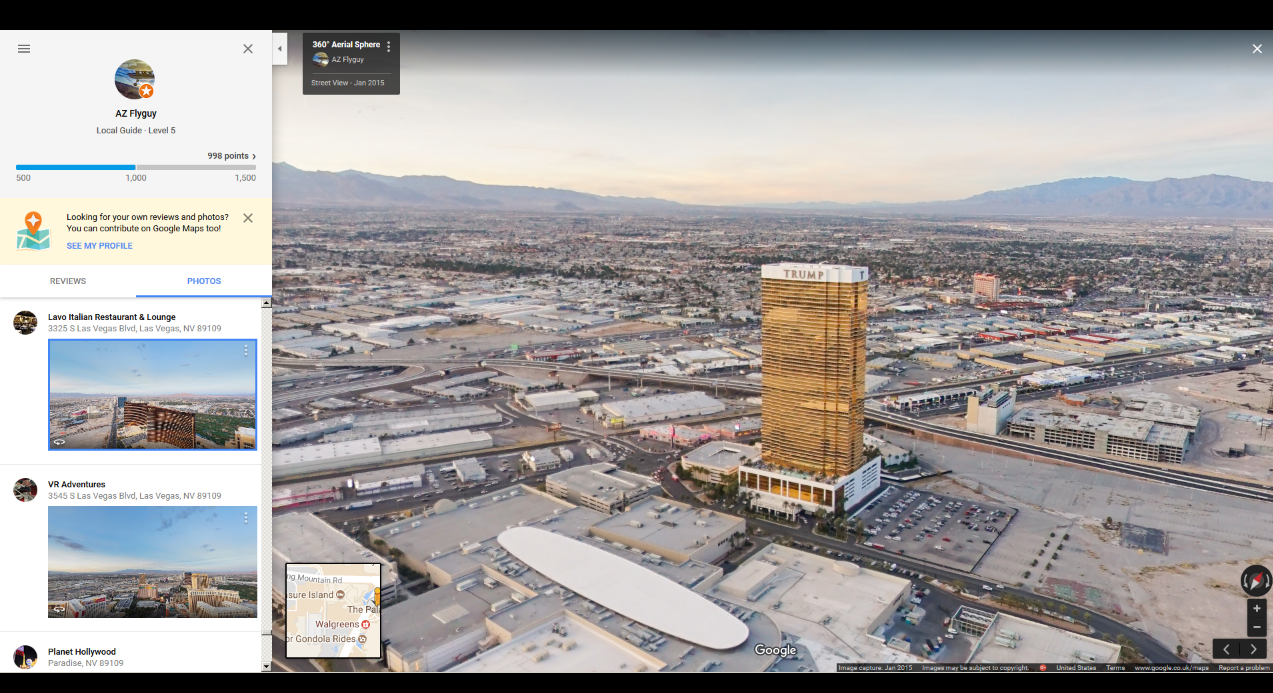Click 360 photo icon on Lavo thumbnail
Viewport: 1273px width, 693px height.
tap(59, 441)
